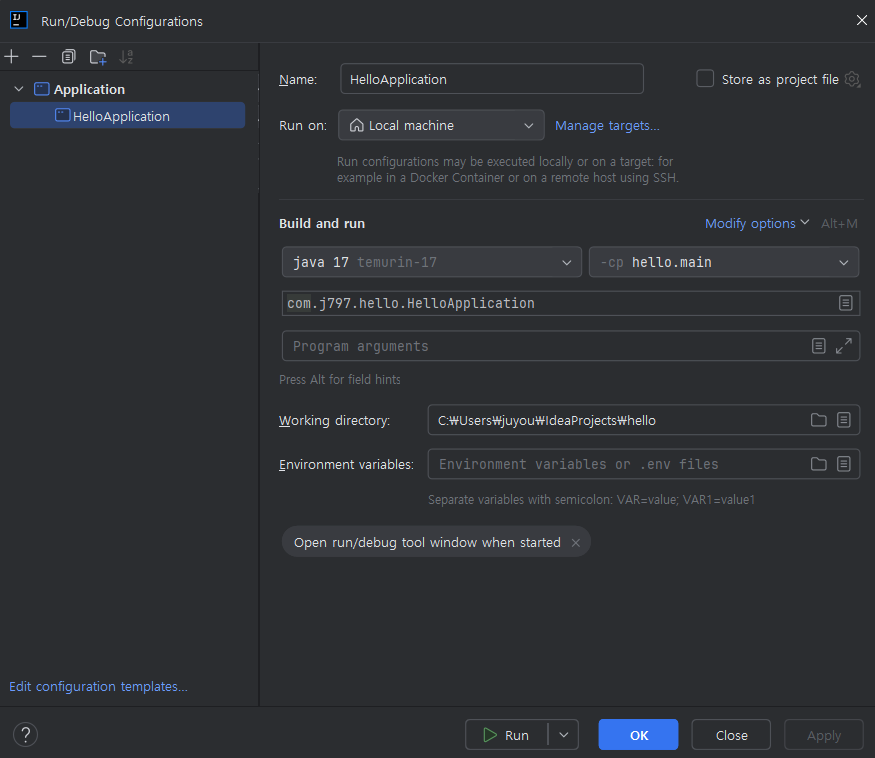Image resolution: width=875 pixels, height=758 pixels.
Task: Expand the Program arguments field
Action: click(x=844, y=346)
